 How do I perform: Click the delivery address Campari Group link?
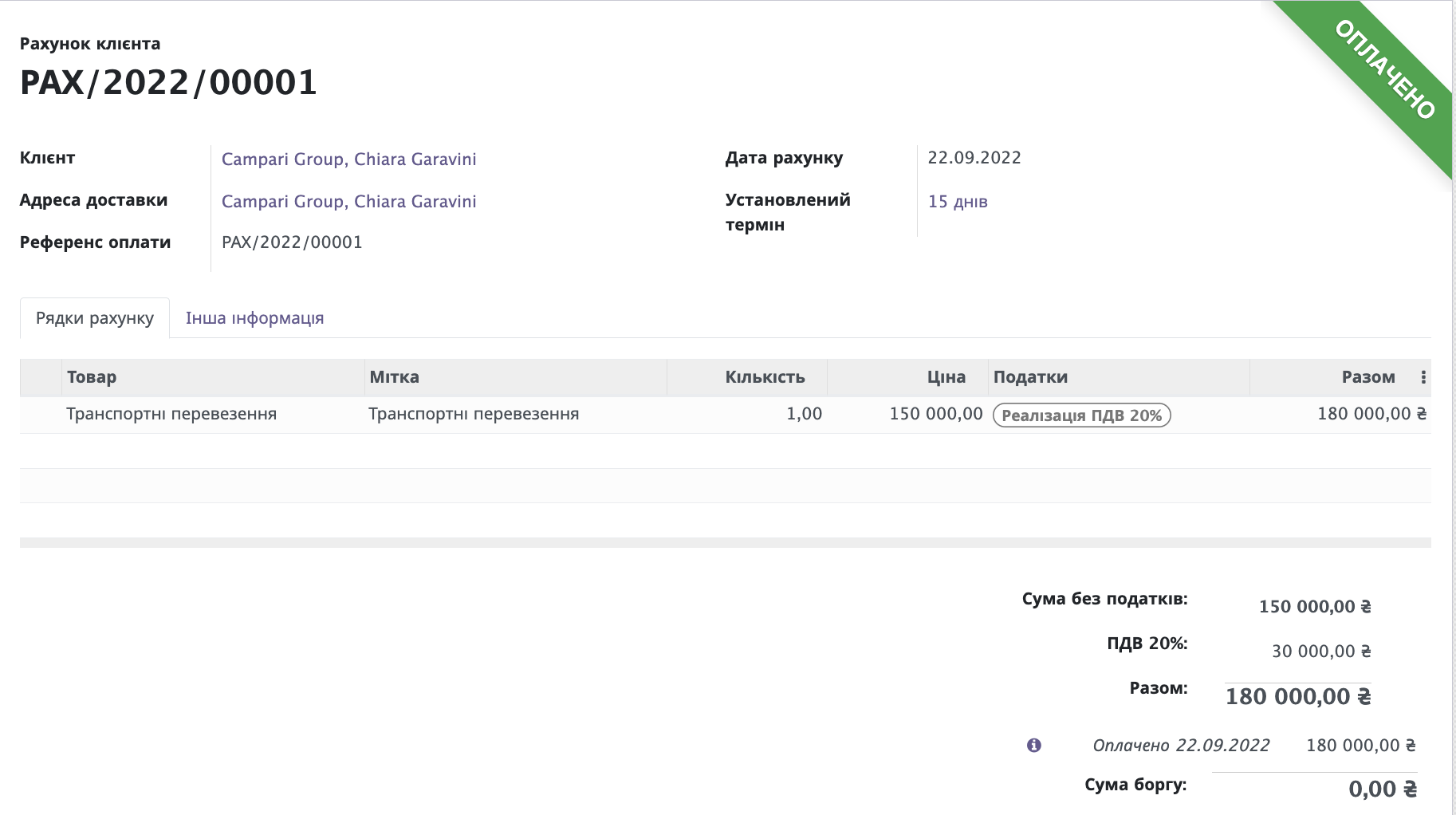[349, 201]
